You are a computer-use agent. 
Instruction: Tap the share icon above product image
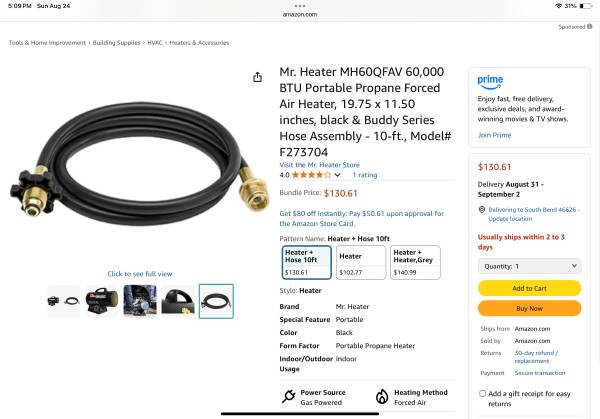(x=258, y=77)
